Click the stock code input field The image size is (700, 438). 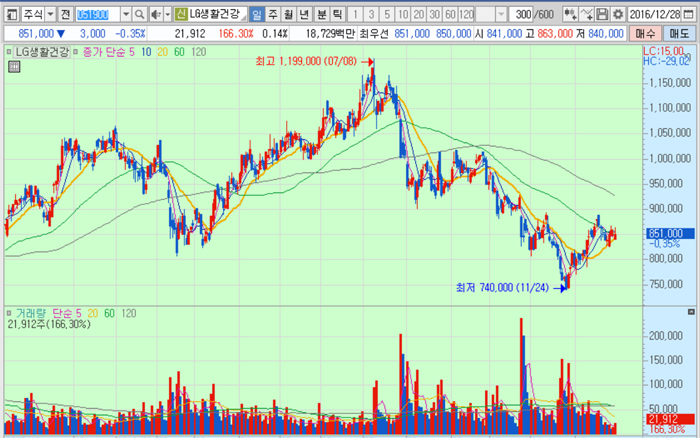point(97,15)
